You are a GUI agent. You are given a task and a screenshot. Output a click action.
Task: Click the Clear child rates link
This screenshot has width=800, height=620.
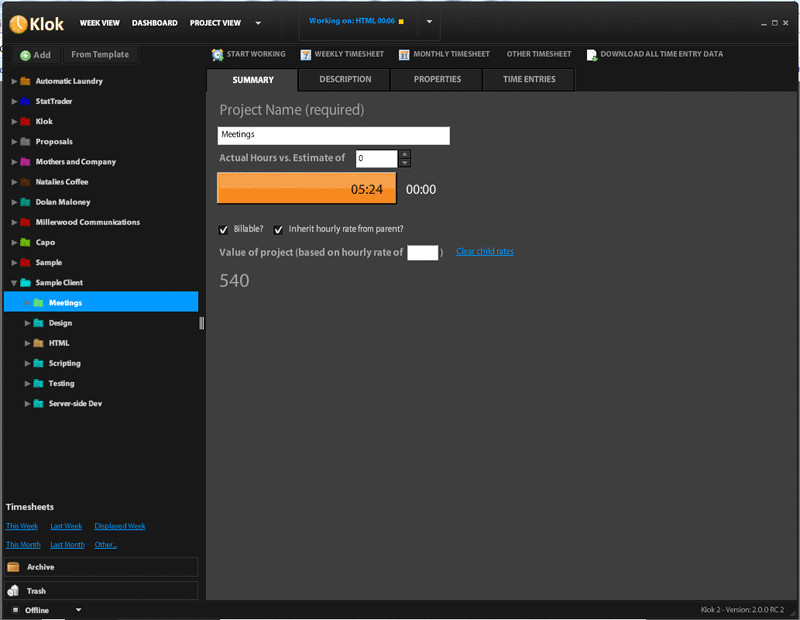(485, 251)
